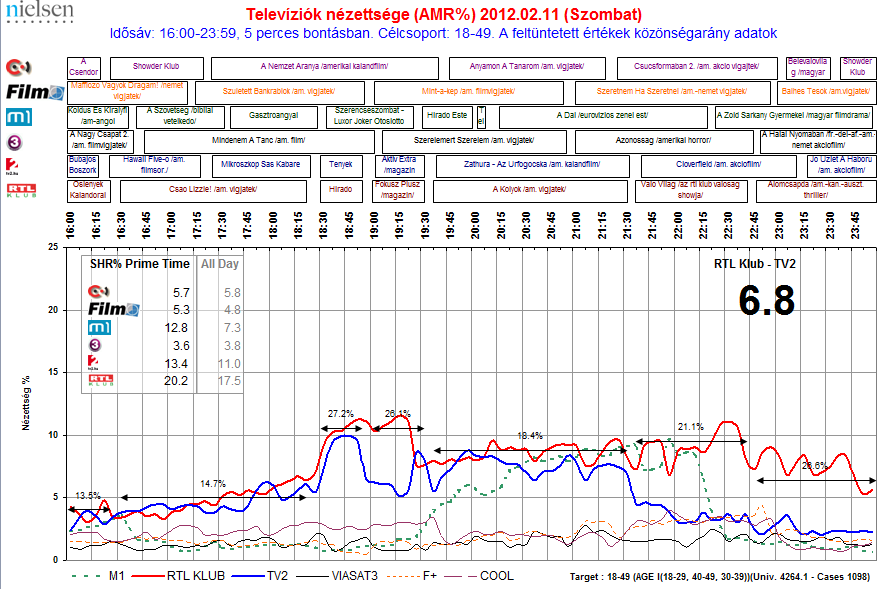Click the 'Mint-a-kep' program box

tap(469, 93)
